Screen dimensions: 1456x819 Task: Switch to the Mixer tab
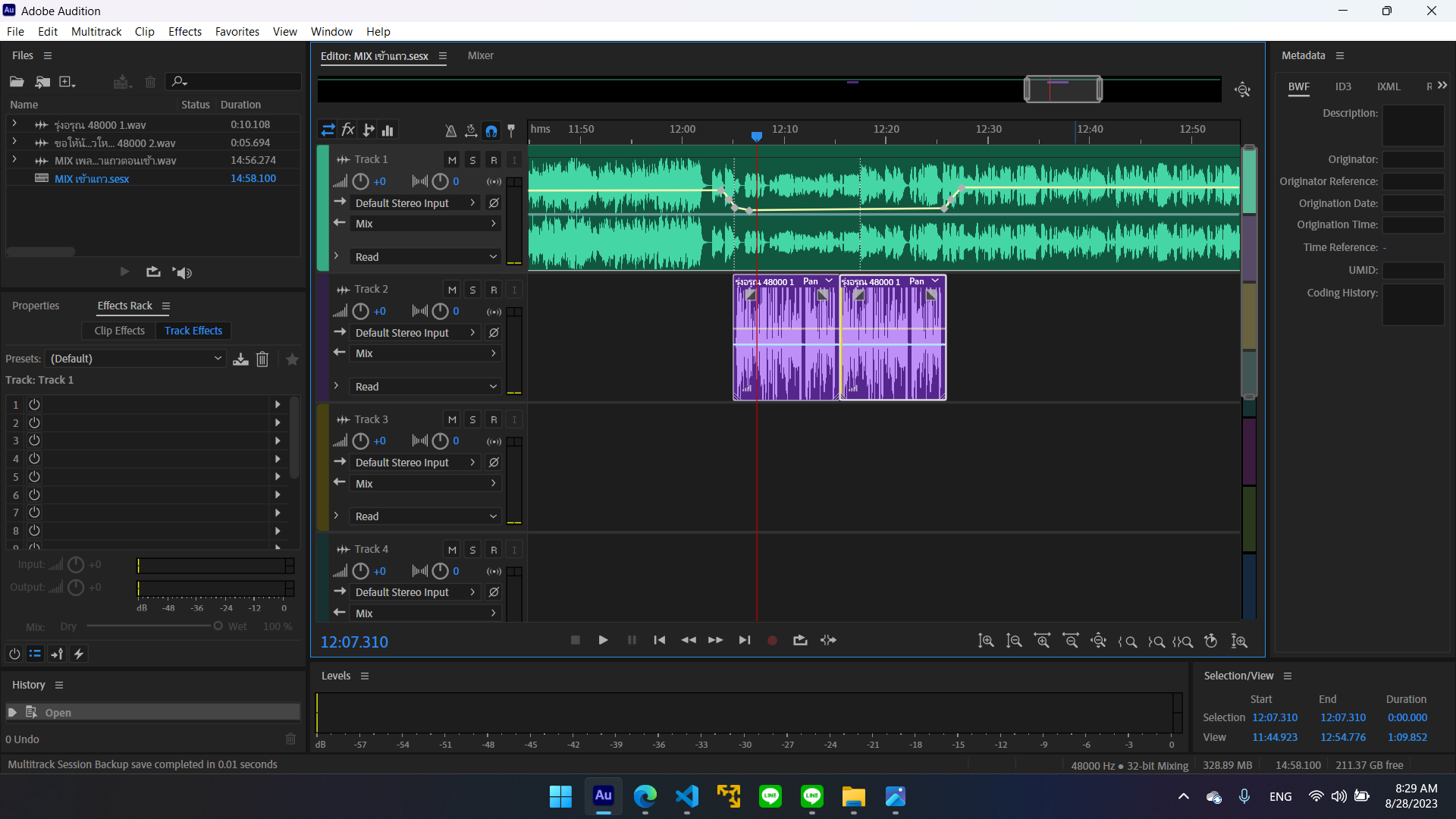tap(480, 55)
